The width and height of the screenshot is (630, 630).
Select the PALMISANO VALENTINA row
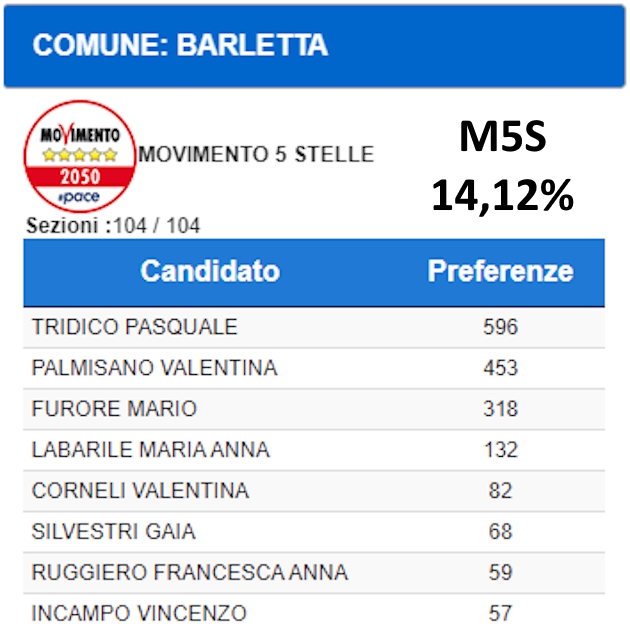coord(314,368)
